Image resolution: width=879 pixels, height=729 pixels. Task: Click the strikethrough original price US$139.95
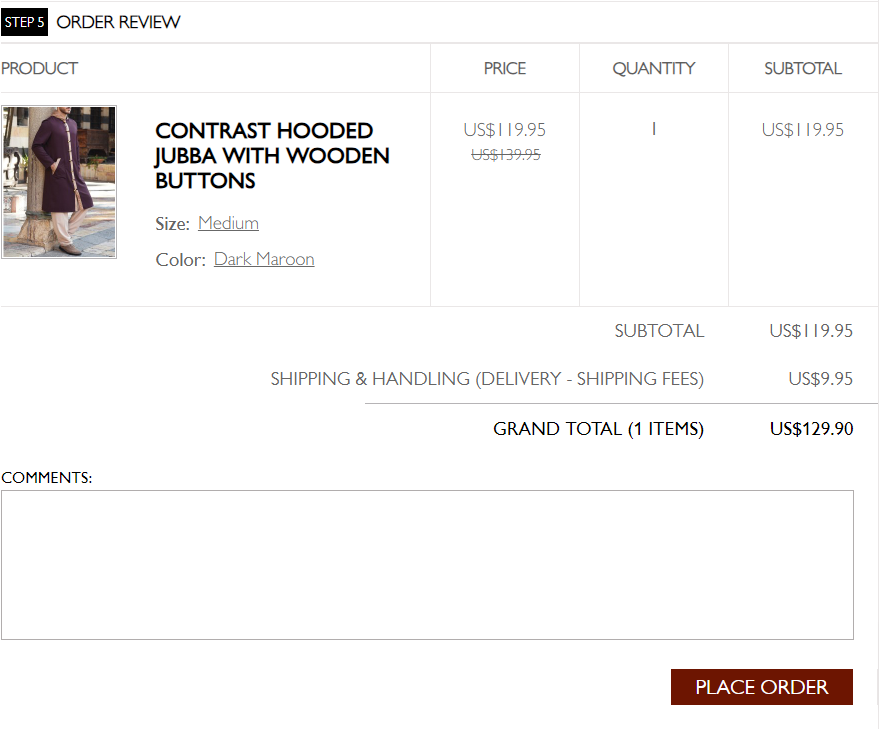504,154
